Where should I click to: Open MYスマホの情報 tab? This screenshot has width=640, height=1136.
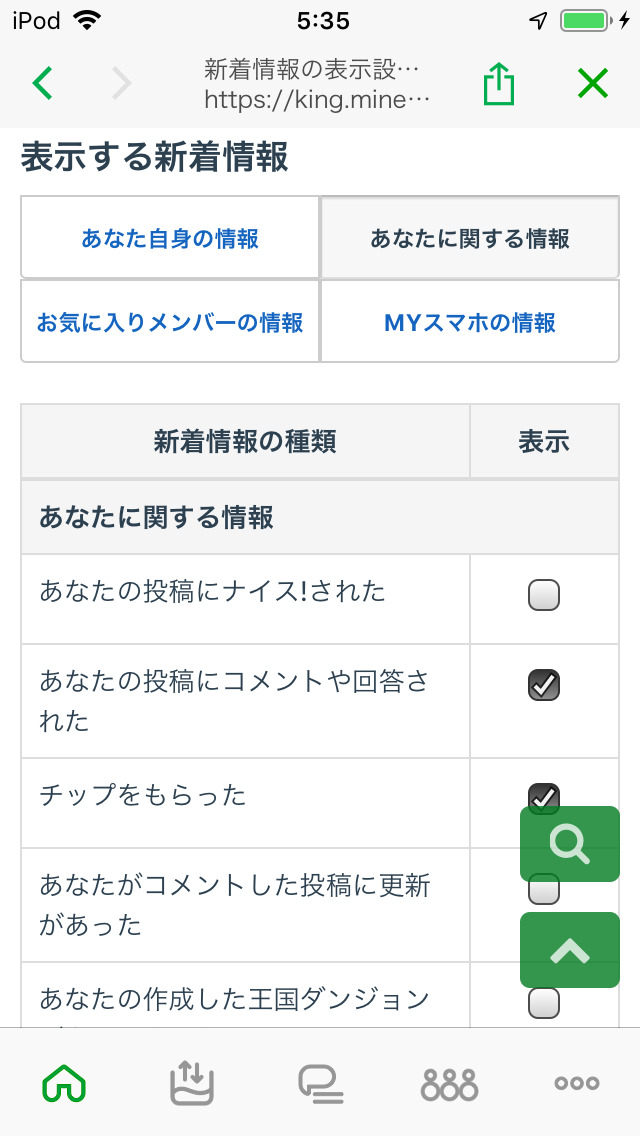(470, 322)
